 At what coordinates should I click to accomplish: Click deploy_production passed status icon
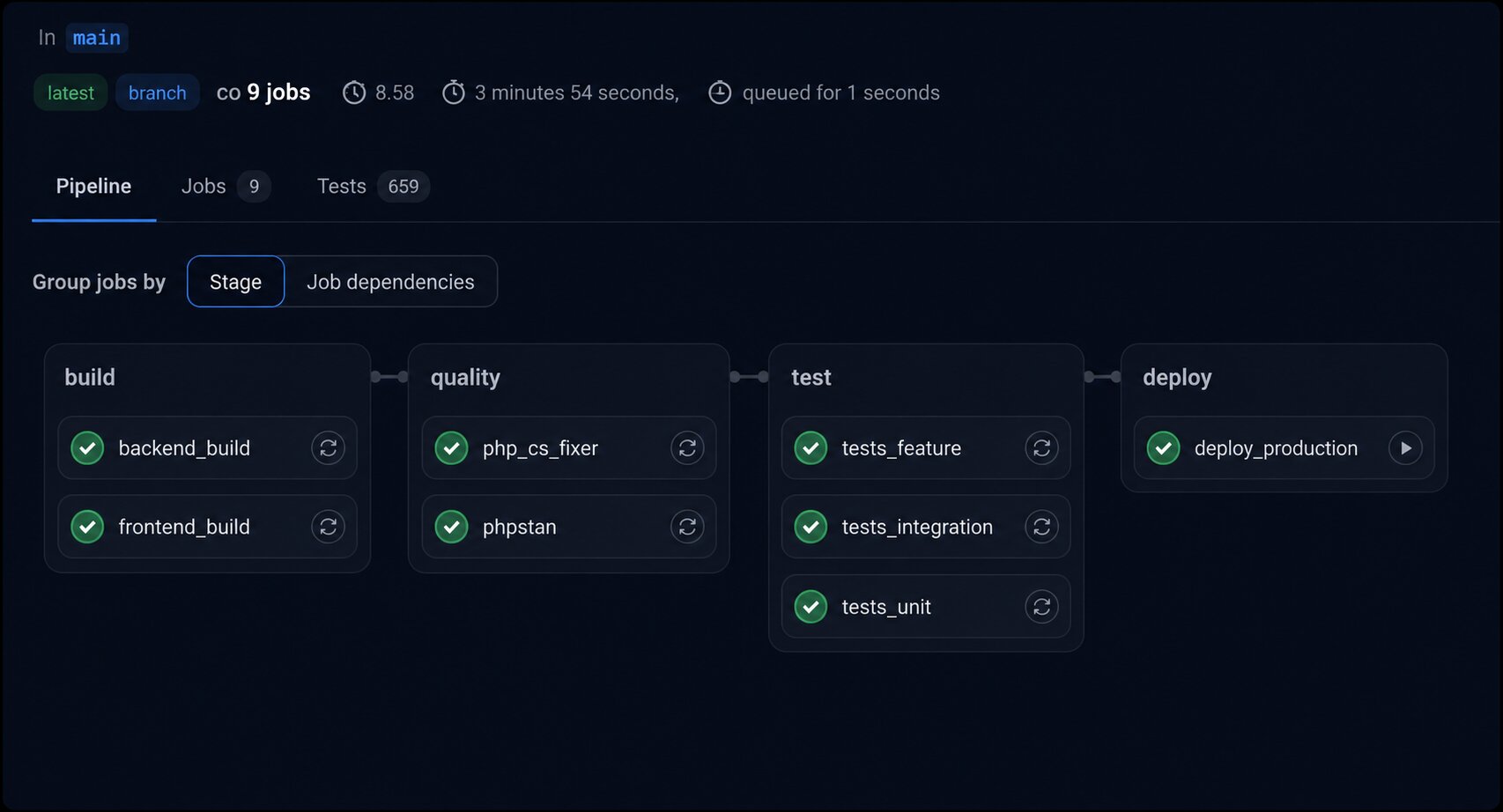pos(1163,448)
